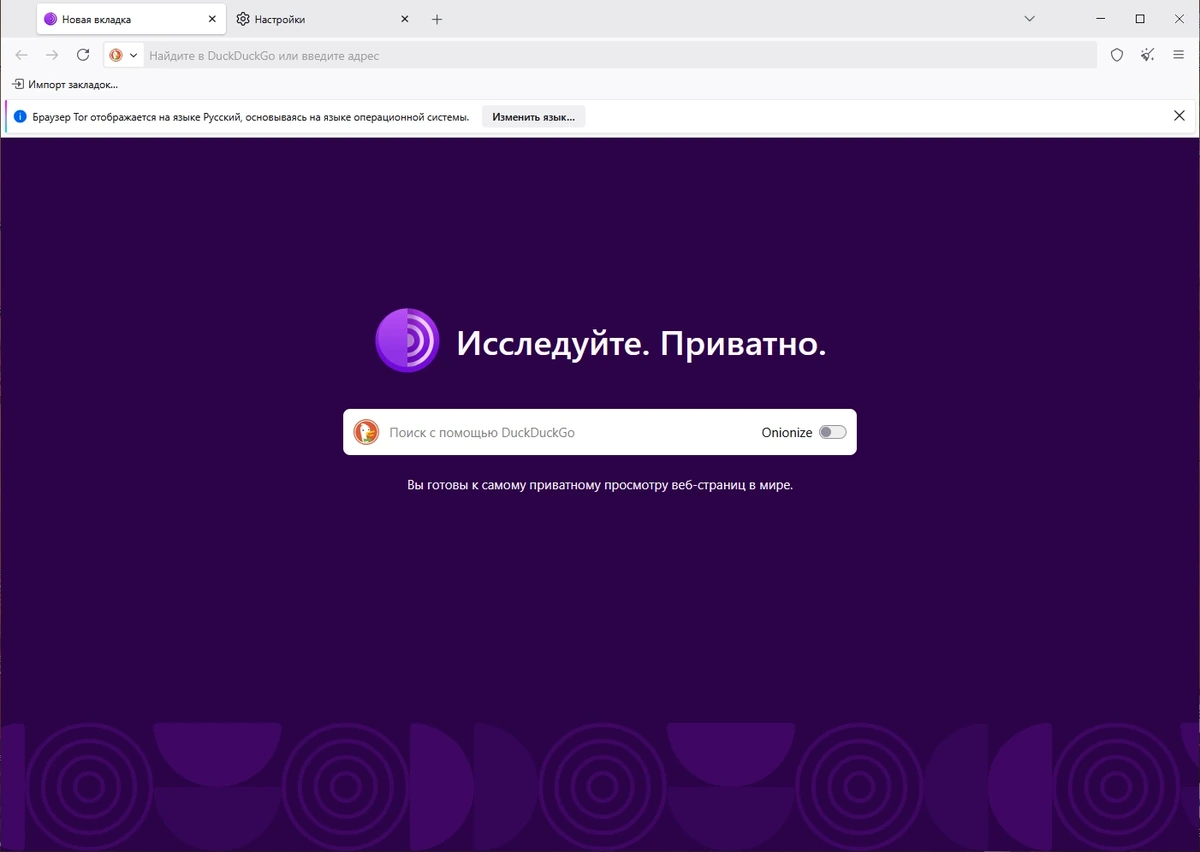Click Импорт закладок bookmark item
The height and width of the screenshot is (852, 1200).
(65, 84)
